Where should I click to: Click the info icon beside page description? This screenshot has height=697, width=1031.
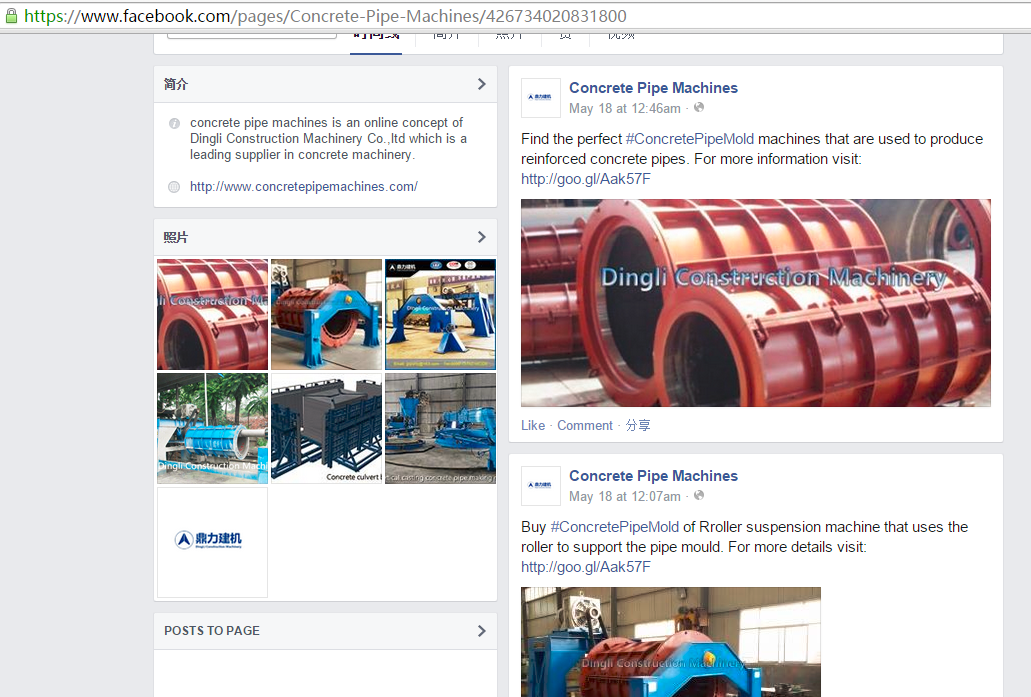[x=174, y=123]
